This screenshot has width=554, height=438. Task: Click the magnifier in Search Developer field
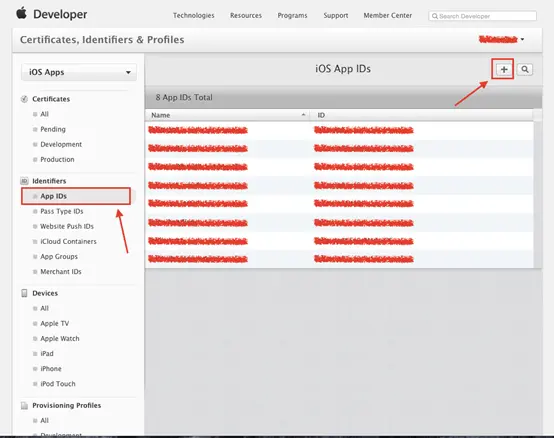coord(435,16)
